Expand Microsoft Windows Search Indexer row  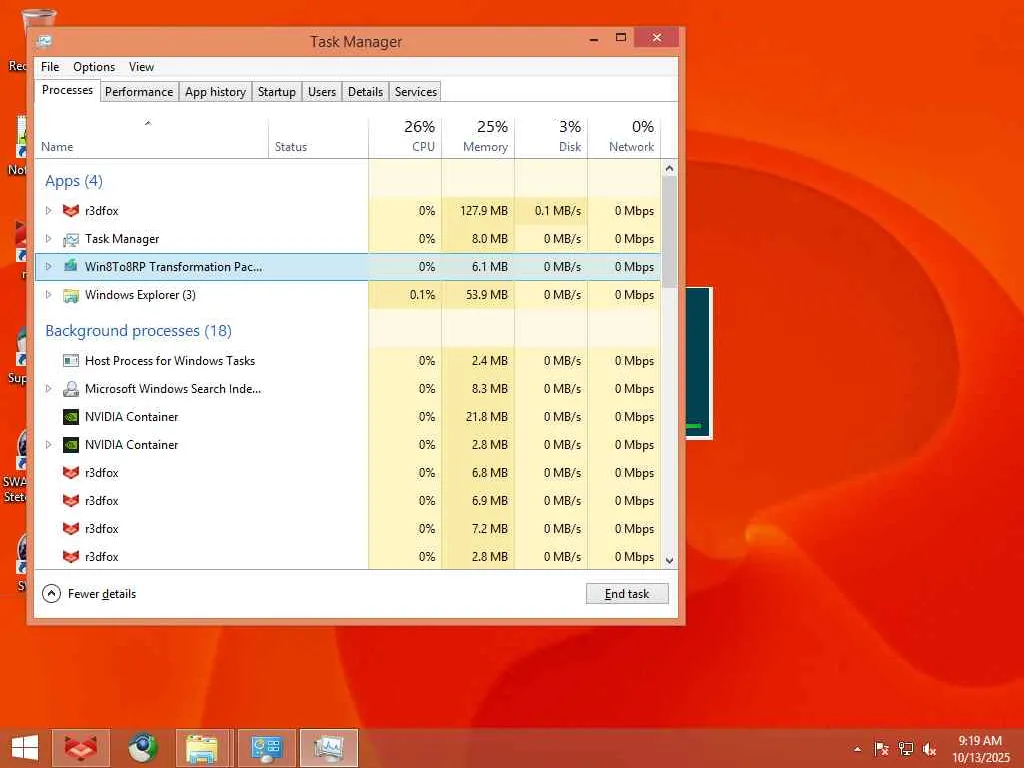[48, 389]
